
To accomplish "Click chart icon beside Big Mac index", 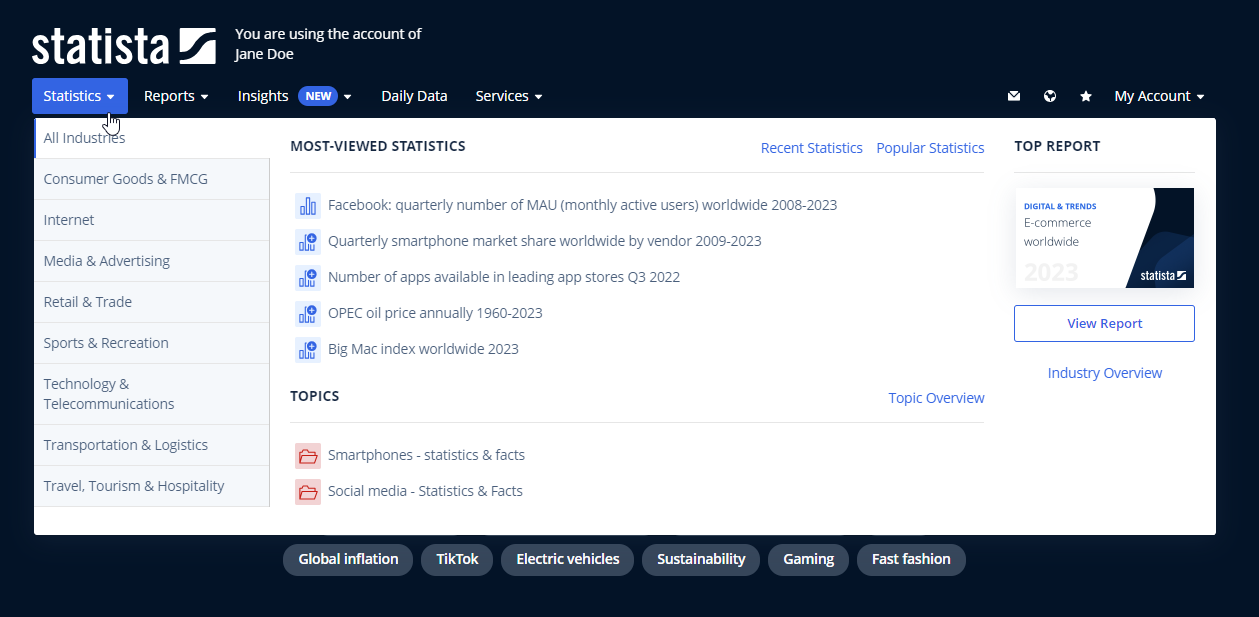I will tap(307, 350).
